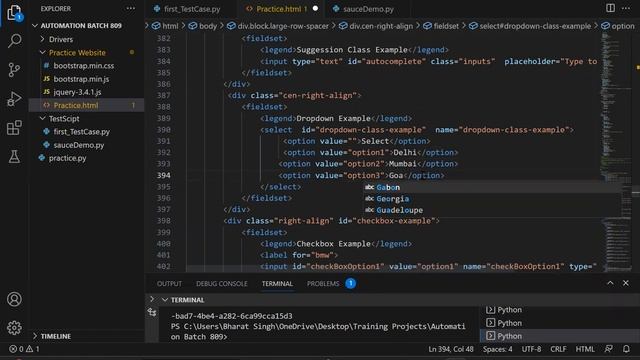The width and height of the screenshot is (640, 360).
Task: Expand the terminal side chevron
Action: [x=152, y=299]
